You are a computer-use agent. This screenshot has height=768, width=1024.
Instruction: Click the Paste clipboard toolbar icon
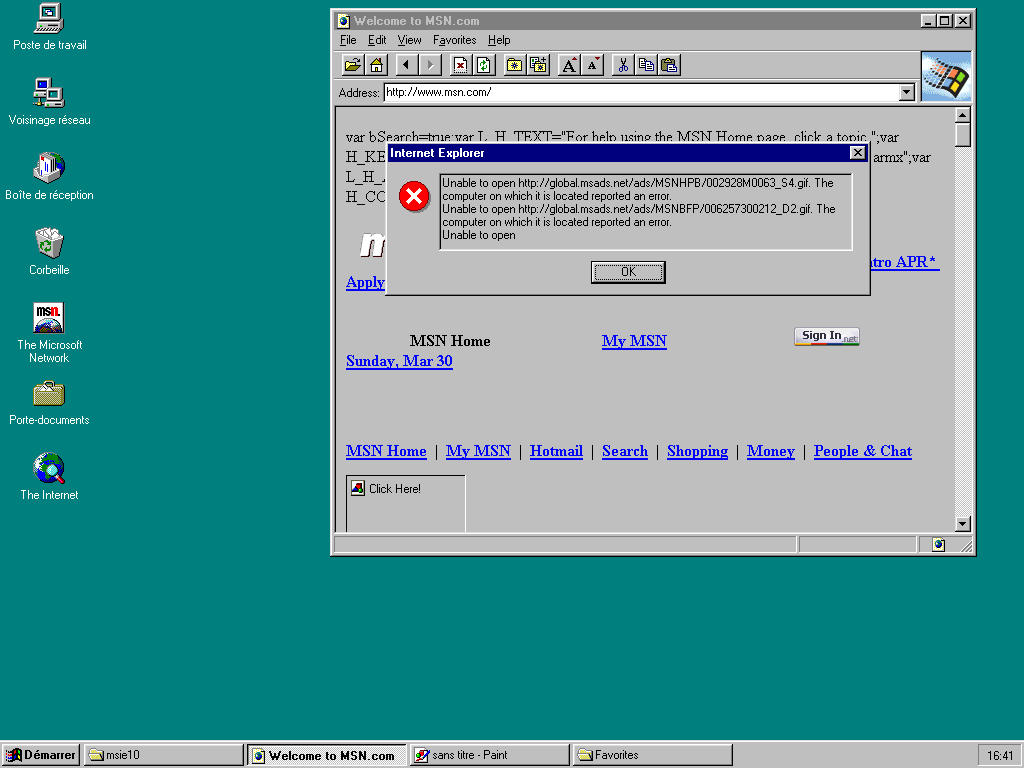click(x=670, y=65)
